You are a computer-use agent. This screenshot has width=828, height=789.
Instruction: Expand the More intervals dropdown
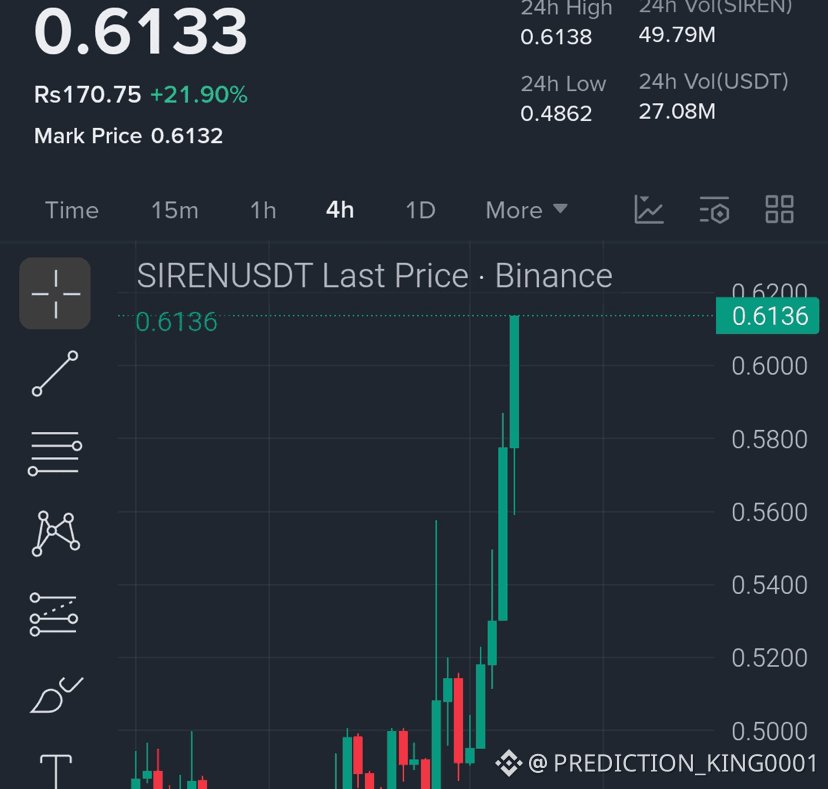point(526,210)
